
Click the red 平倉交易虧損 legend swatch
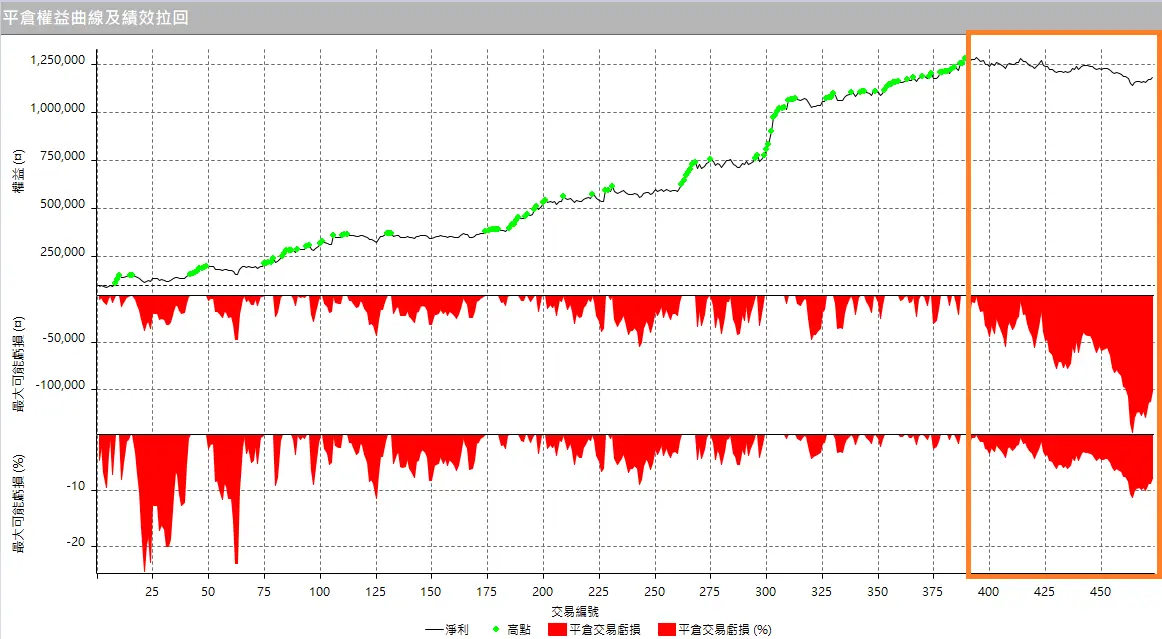pyautogui.click(x=556, y=630)
